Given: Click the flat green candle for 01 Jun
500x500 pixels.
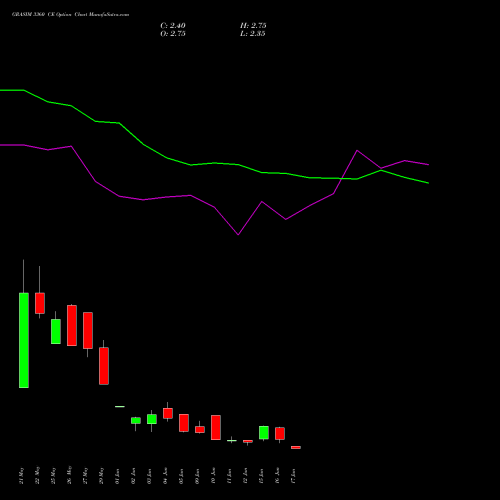Looking at the screenshot, I should point(120,406).
